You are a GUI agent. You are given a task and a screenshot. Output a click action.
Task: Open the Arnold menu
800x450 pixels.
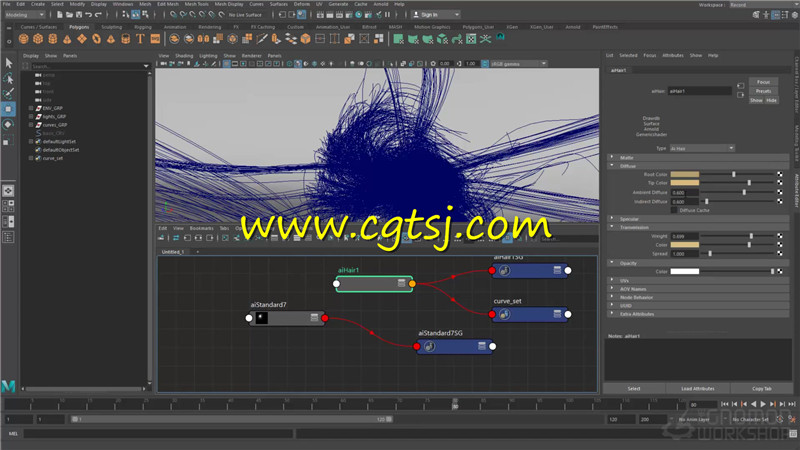(x=381, y=4)
